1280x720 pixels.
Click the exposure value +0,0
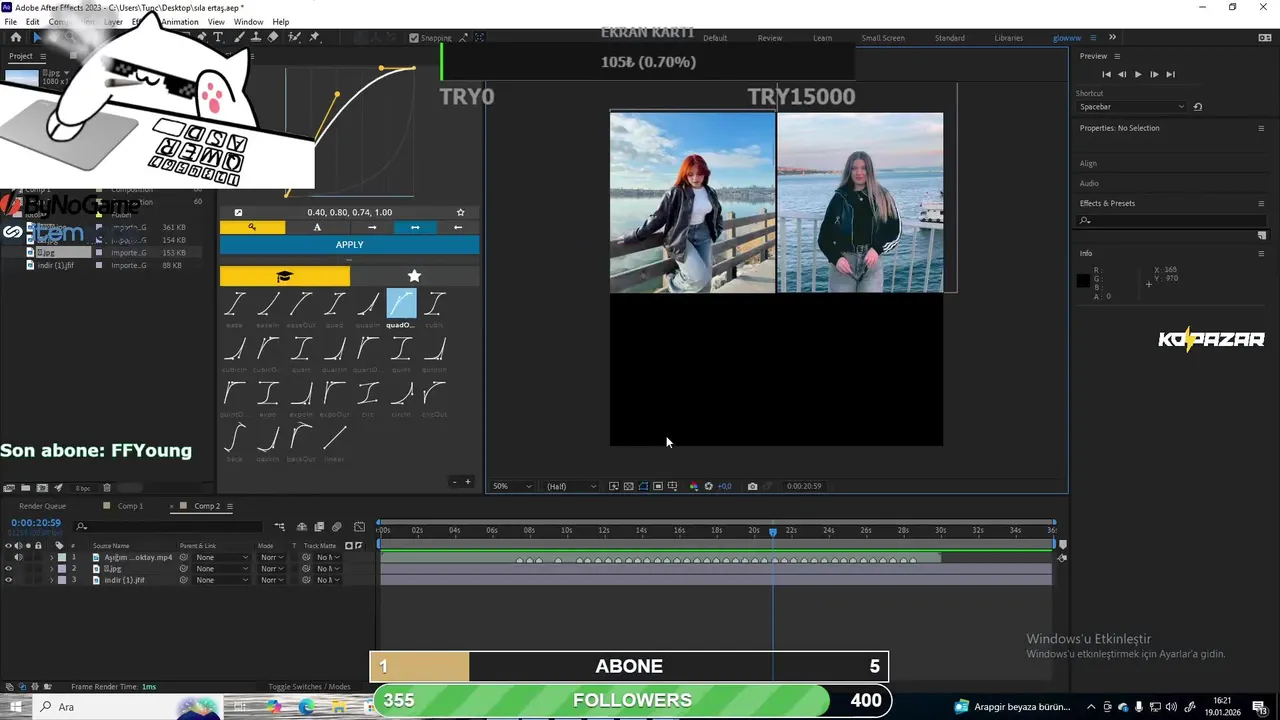tap(724, 486)
